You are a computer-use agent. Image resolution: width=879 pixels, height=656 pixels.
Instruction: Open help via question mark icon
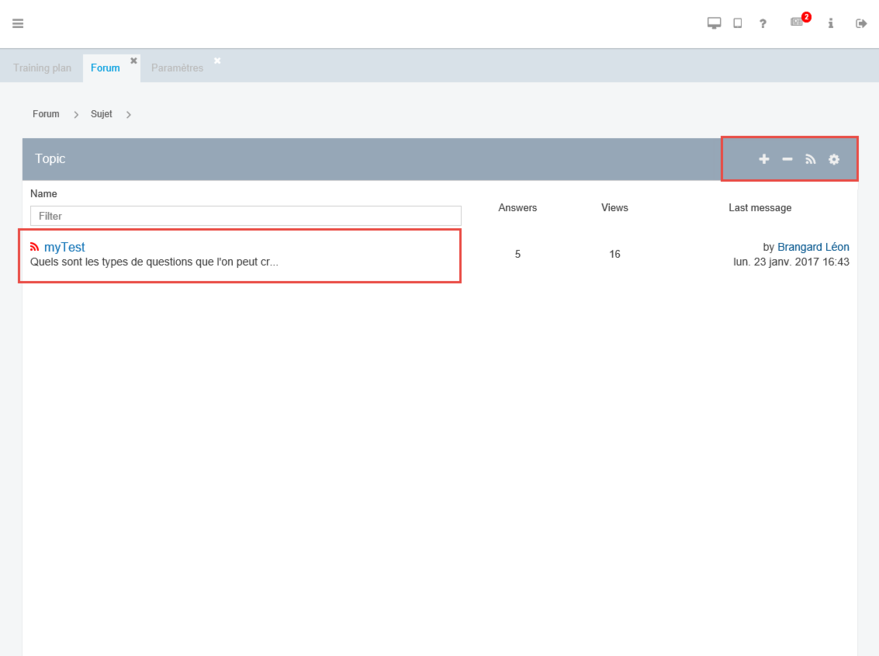(x=763, y=24)
